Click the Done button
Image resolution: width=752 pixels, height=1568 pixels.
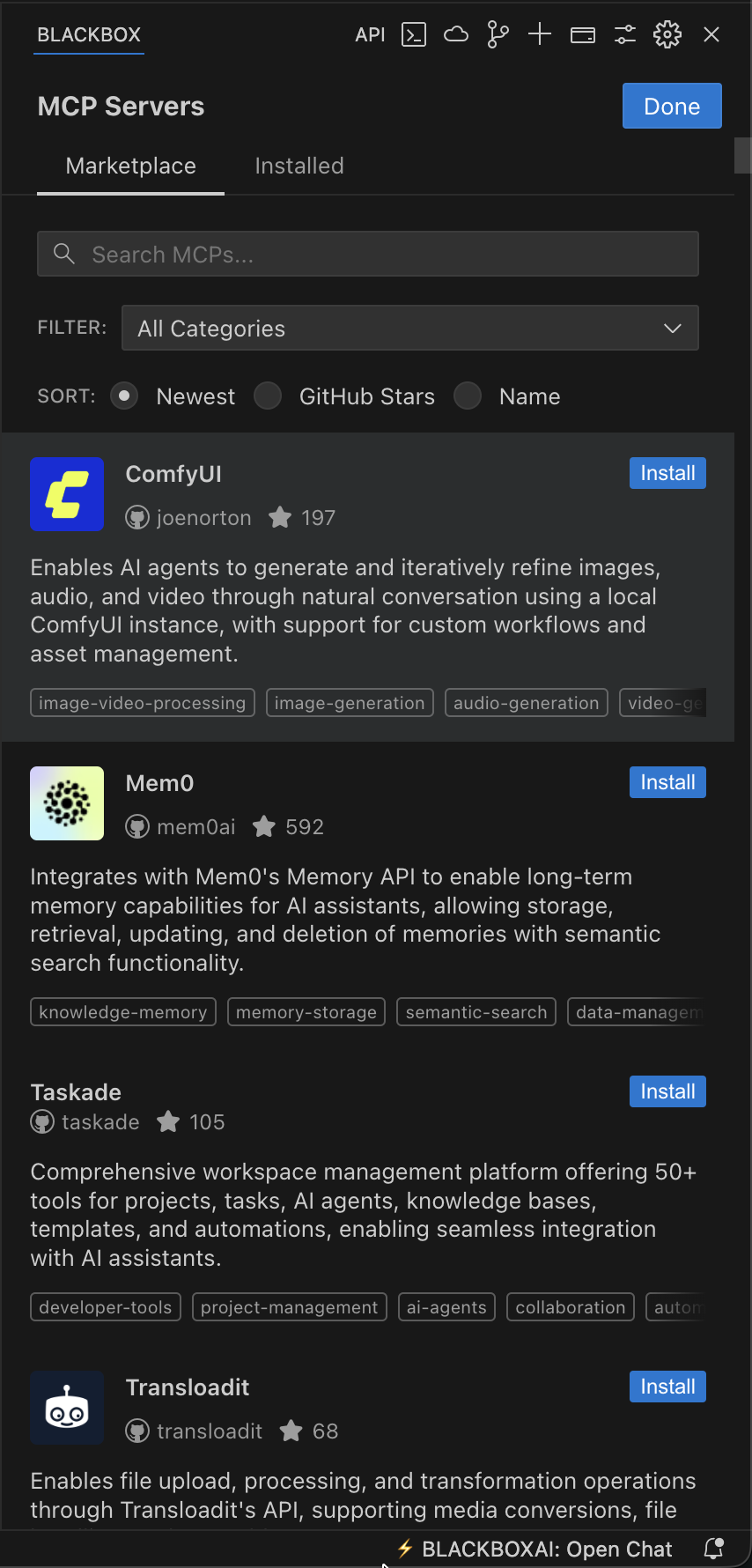(672, 106)
